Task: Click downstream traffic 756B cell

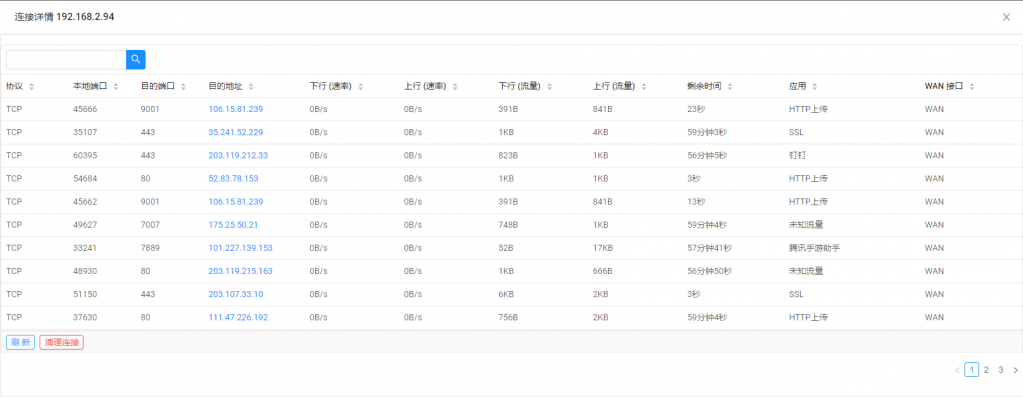Action: (508, 317)
